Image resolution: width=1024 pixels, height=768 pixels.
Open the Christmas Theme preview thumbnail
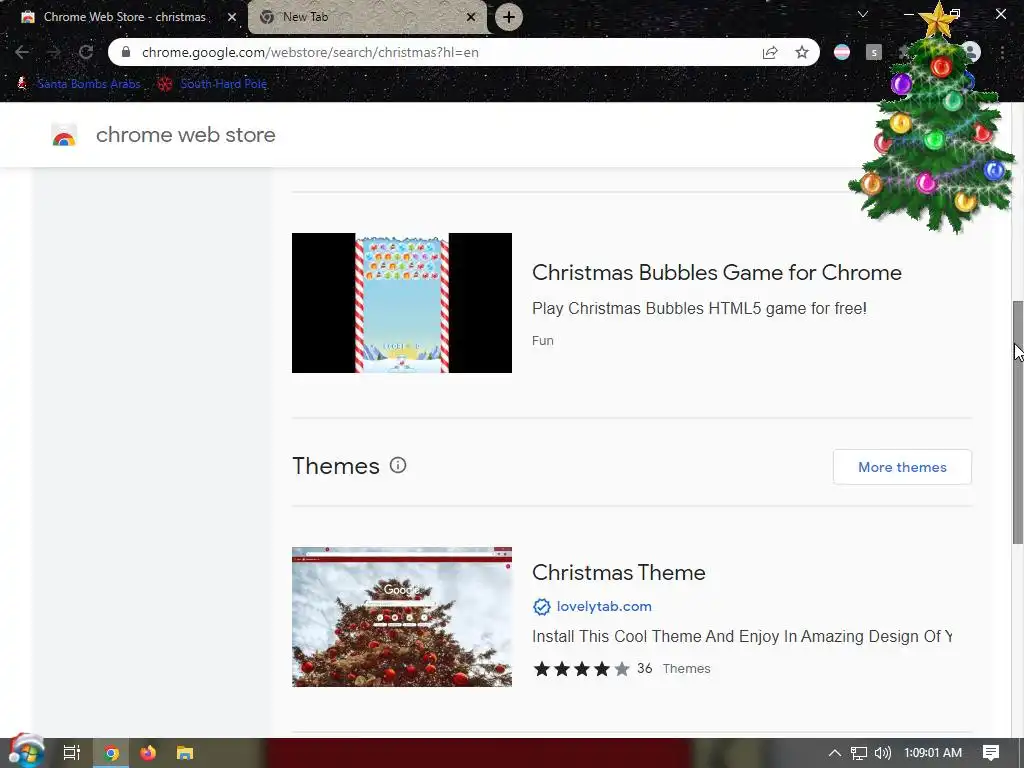point(402,617)
